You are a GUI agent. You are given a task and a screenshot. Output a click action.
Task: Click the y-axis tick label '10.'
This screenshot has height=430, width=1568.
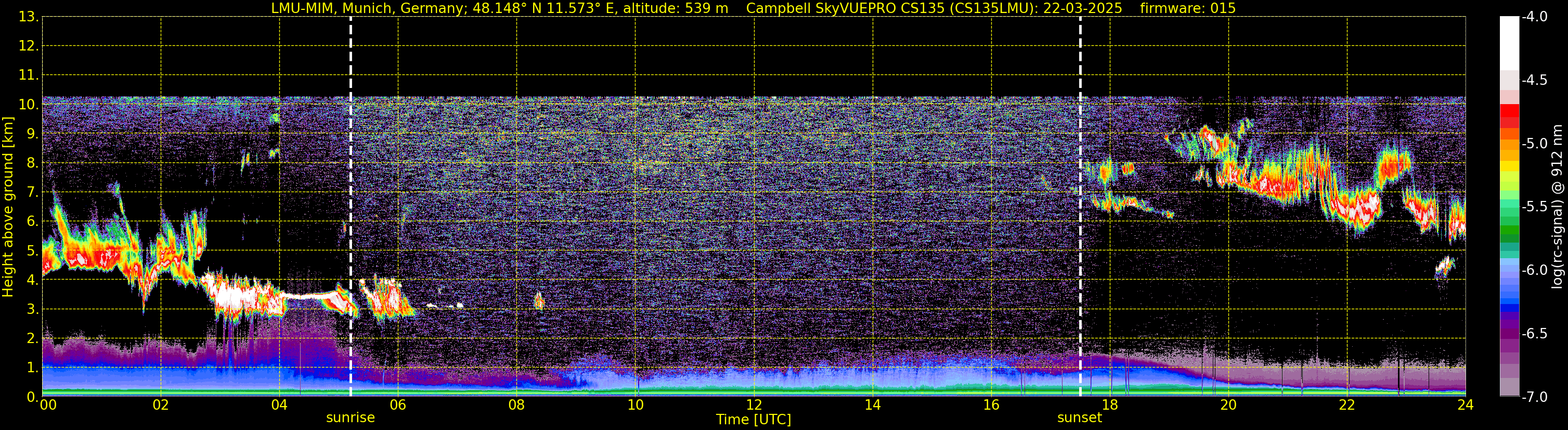pyautogui.click(x=29, y=105)
